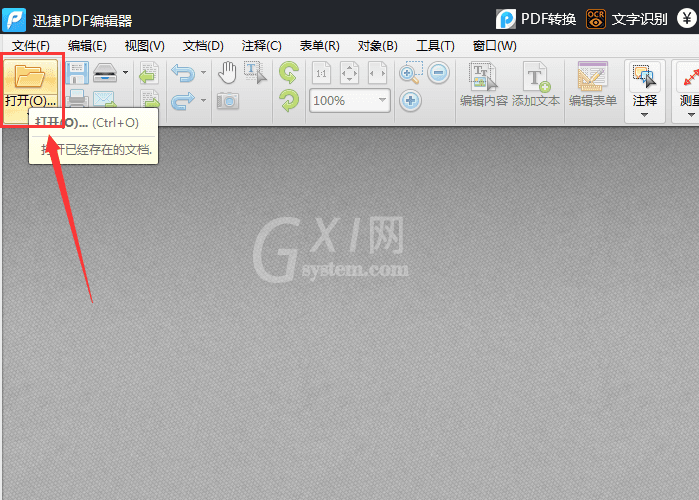Click the 文字识别 OCR button
This screenshot has width=699, height=500.
[627, 19]
